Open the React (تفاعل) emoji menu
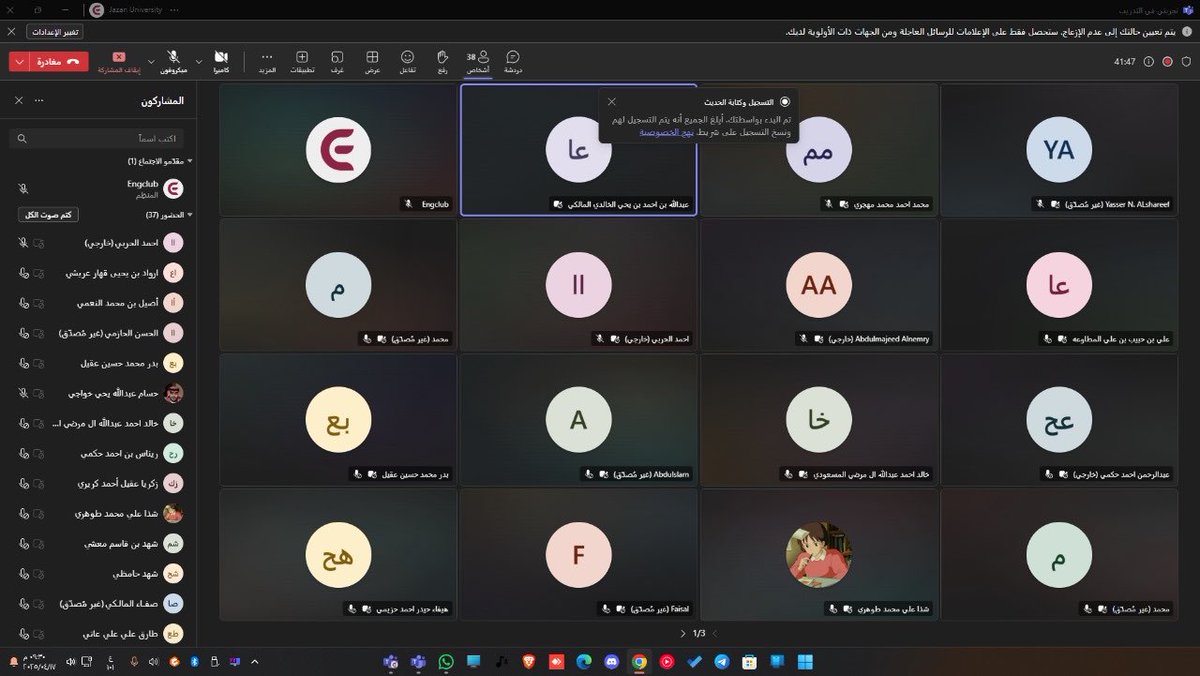The width and height of the screenshot is (1200, 676). tap(407, 61)
